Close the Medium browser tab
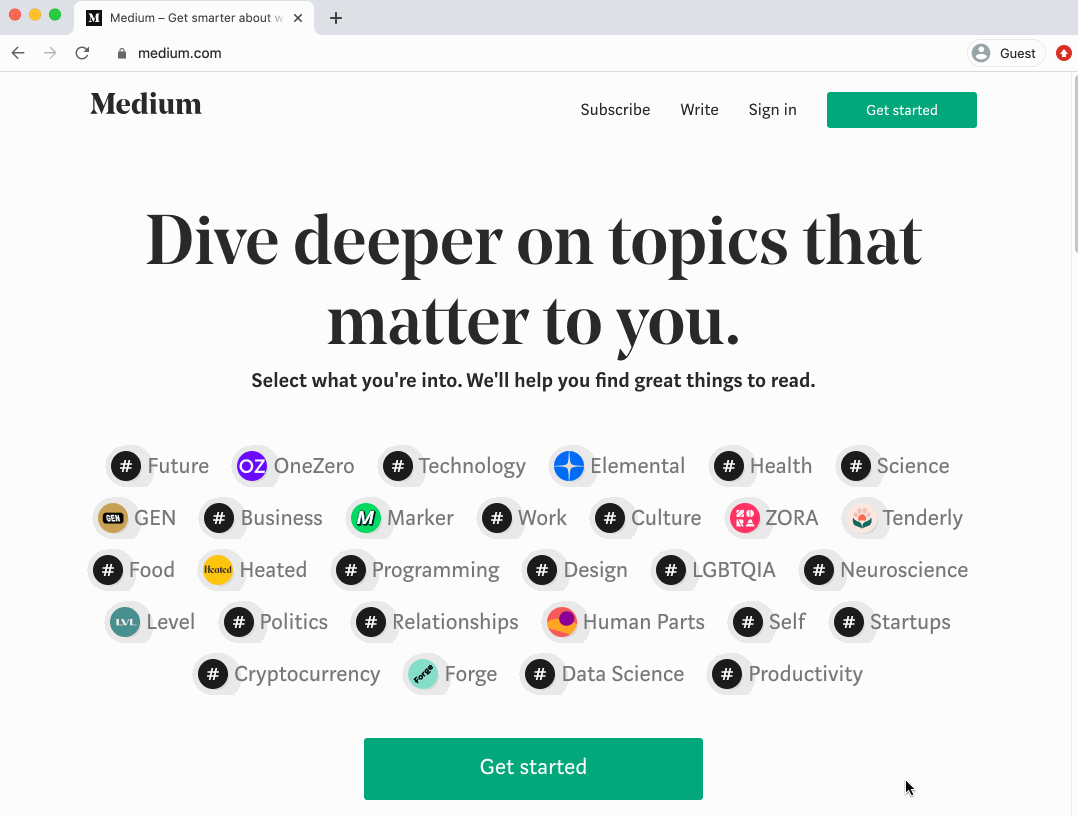1078x816 pixels. pos(298,18)
